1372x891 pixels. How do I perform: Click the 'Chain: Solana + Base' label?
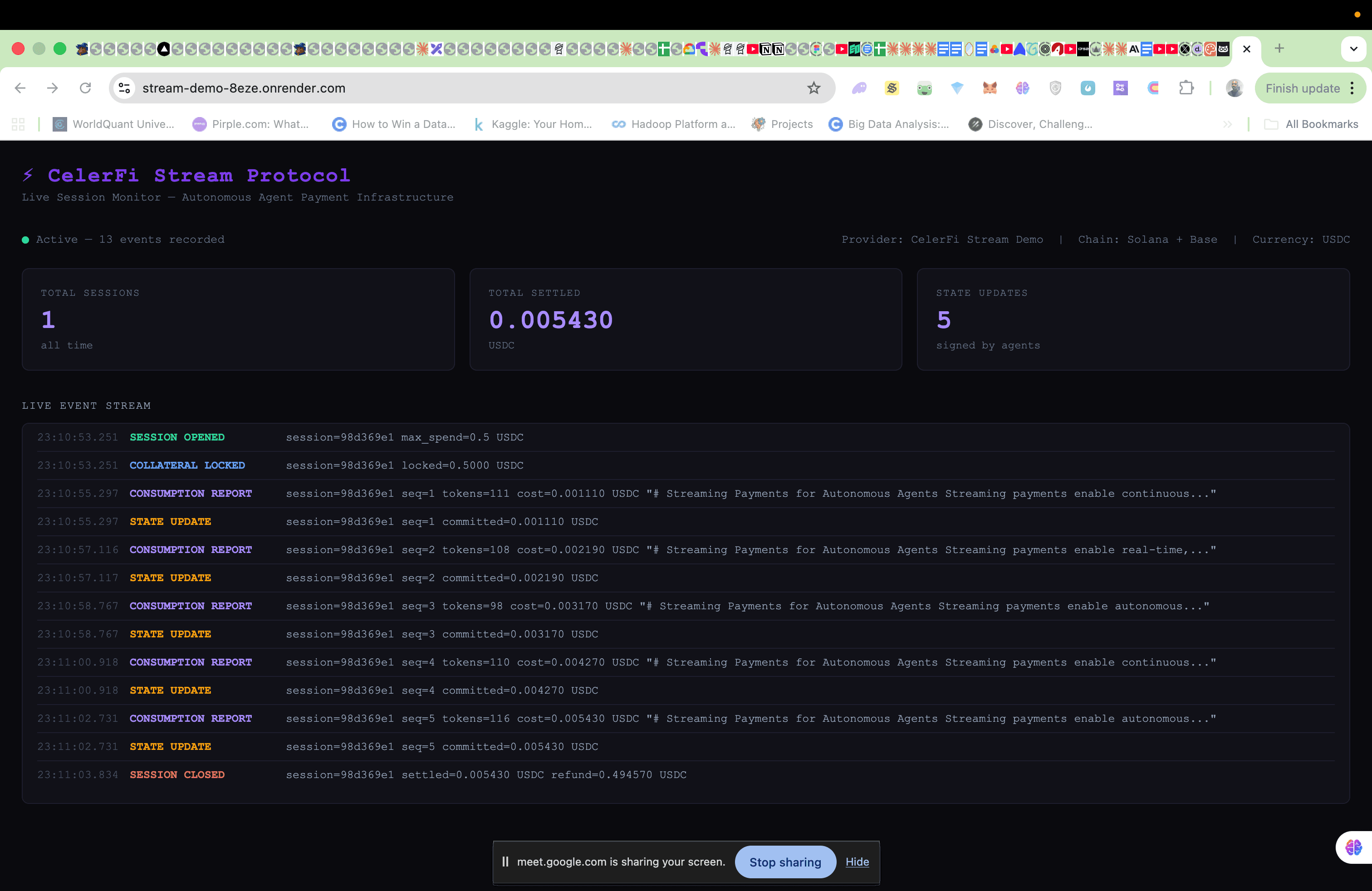coord(1147,239)
